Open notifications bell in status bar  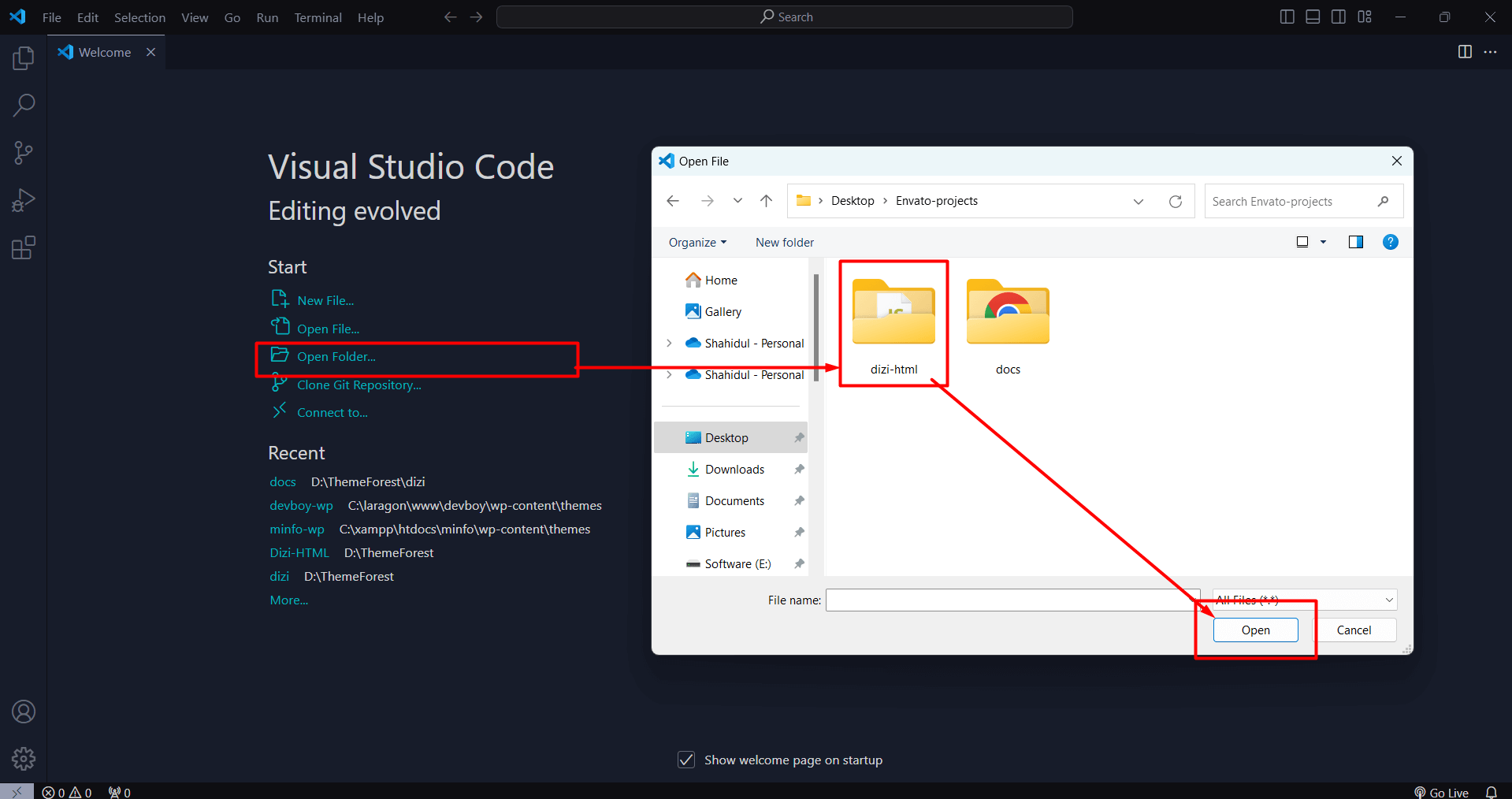[x=1492, y=792]
